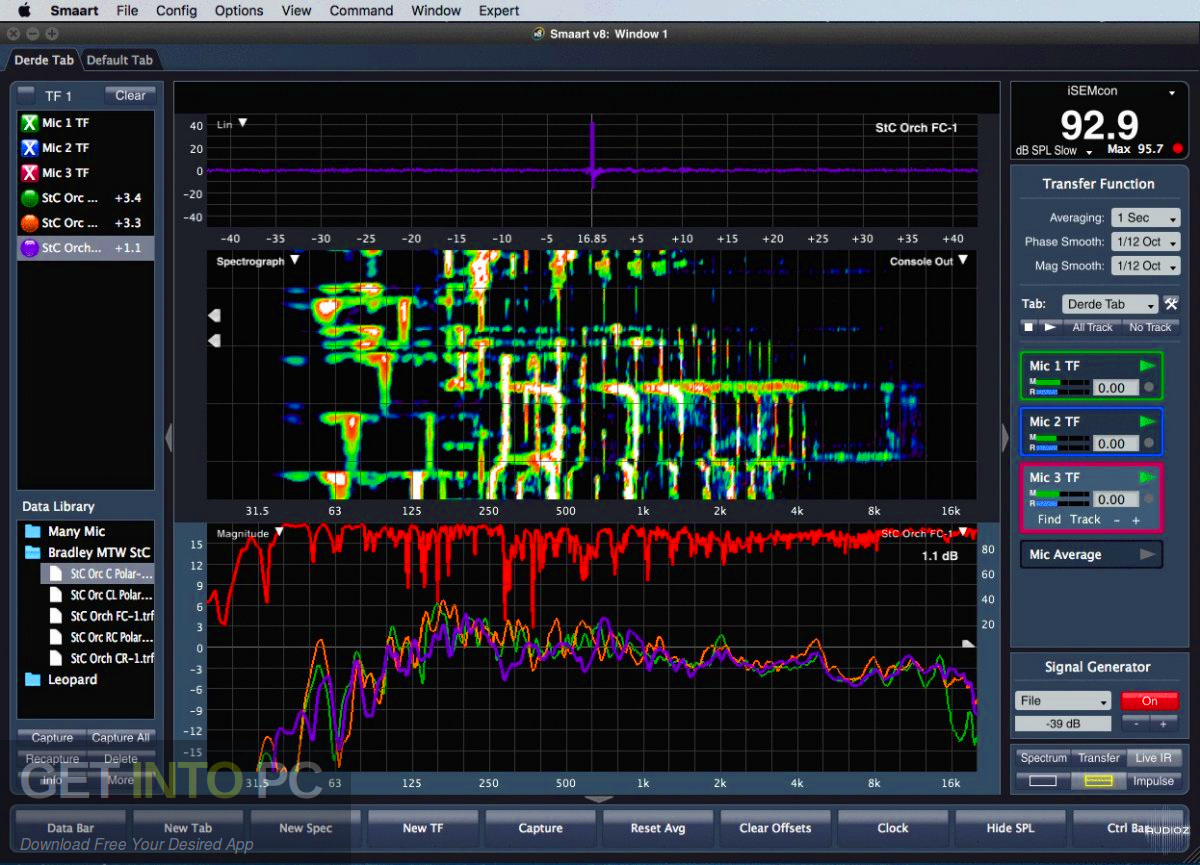Click the Leopard folder icon
The height and width of the screenshot is (865, 1200).
pyautogui.click(x=32, y=680)
